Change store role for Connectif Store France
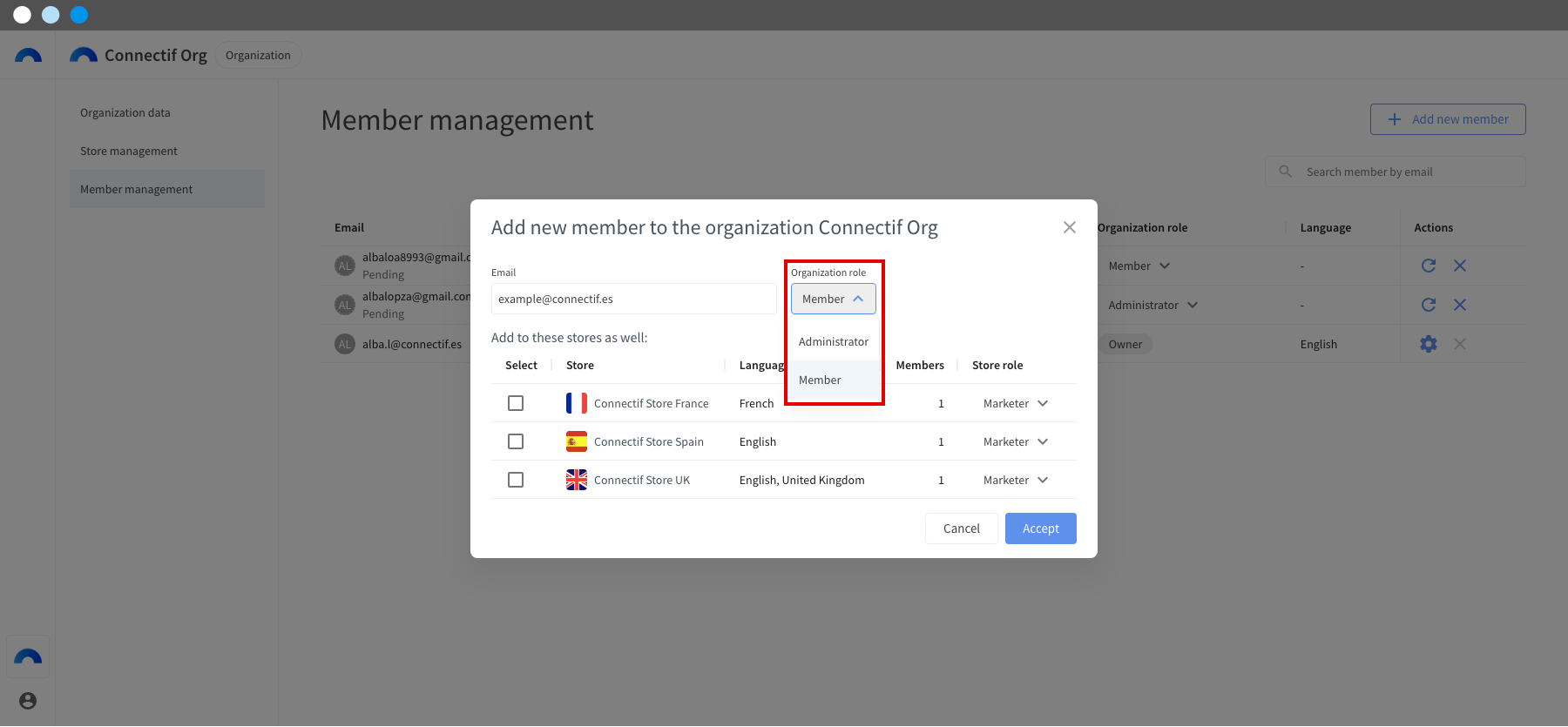This screenshot has height=727, width=1568. pos(1016,403)
